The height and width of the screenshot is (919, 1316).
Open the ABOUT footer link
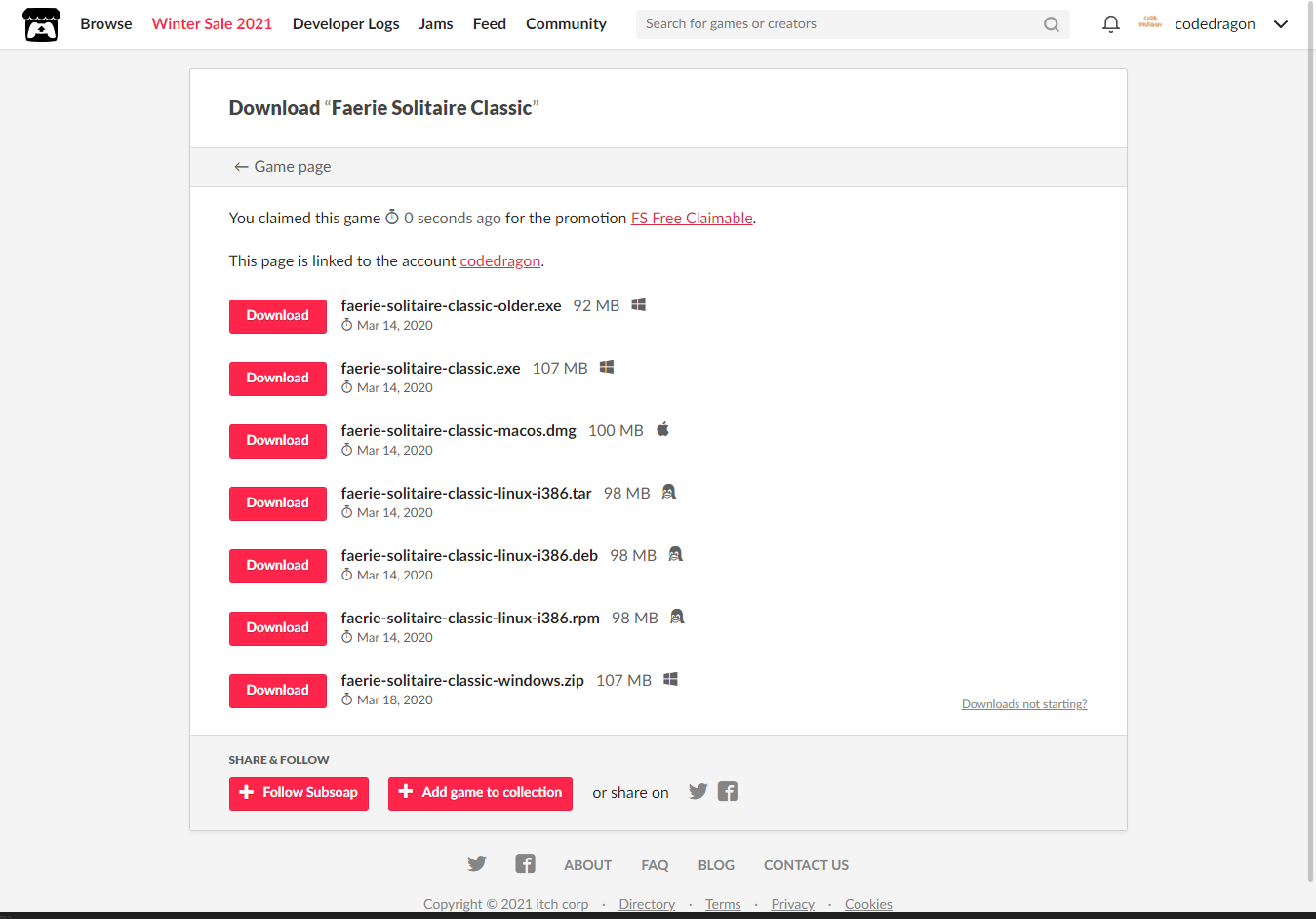(x=587, y=865)
